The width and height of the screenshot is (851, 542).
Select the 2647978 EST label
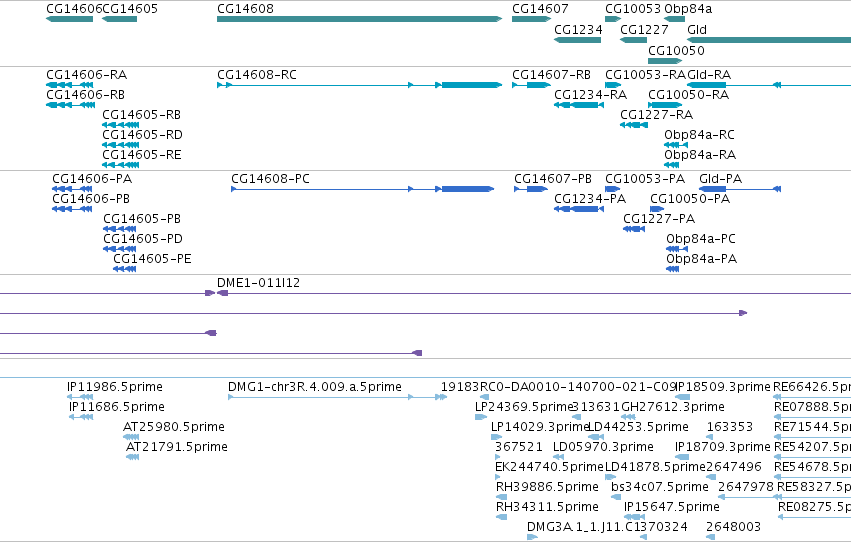pyautogui.click(x=746, y=488)
